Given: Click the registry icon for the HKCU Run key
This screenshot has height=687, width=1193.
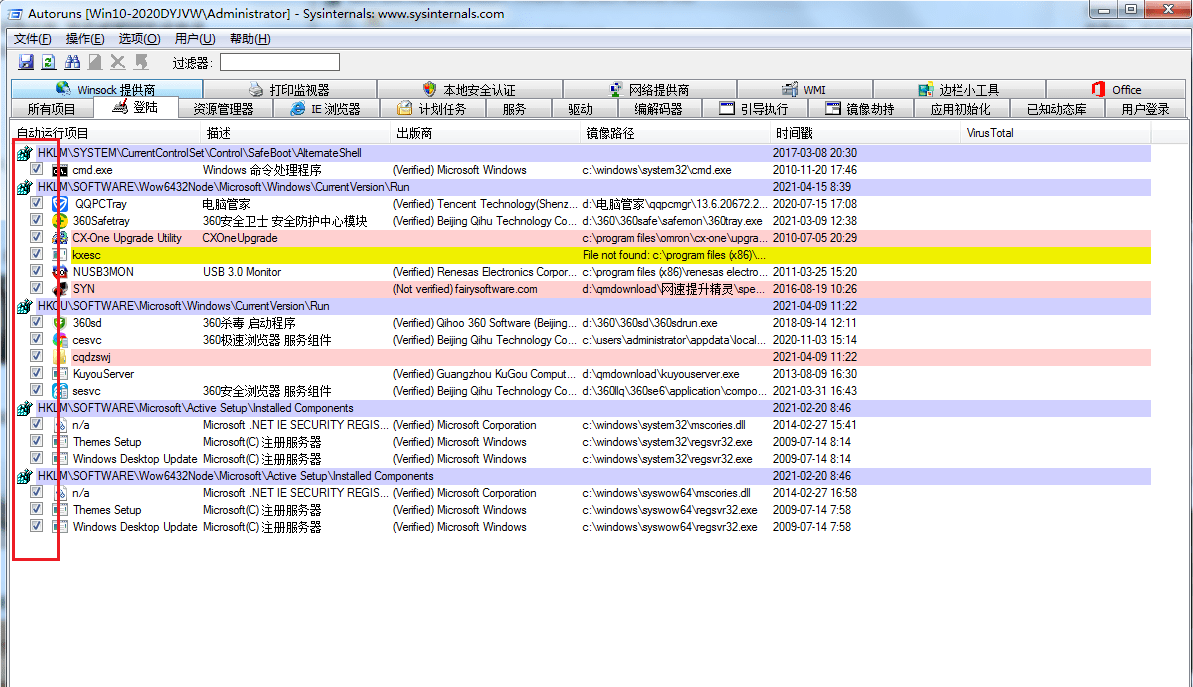Looking at the screenshot, I should point(24,306).
